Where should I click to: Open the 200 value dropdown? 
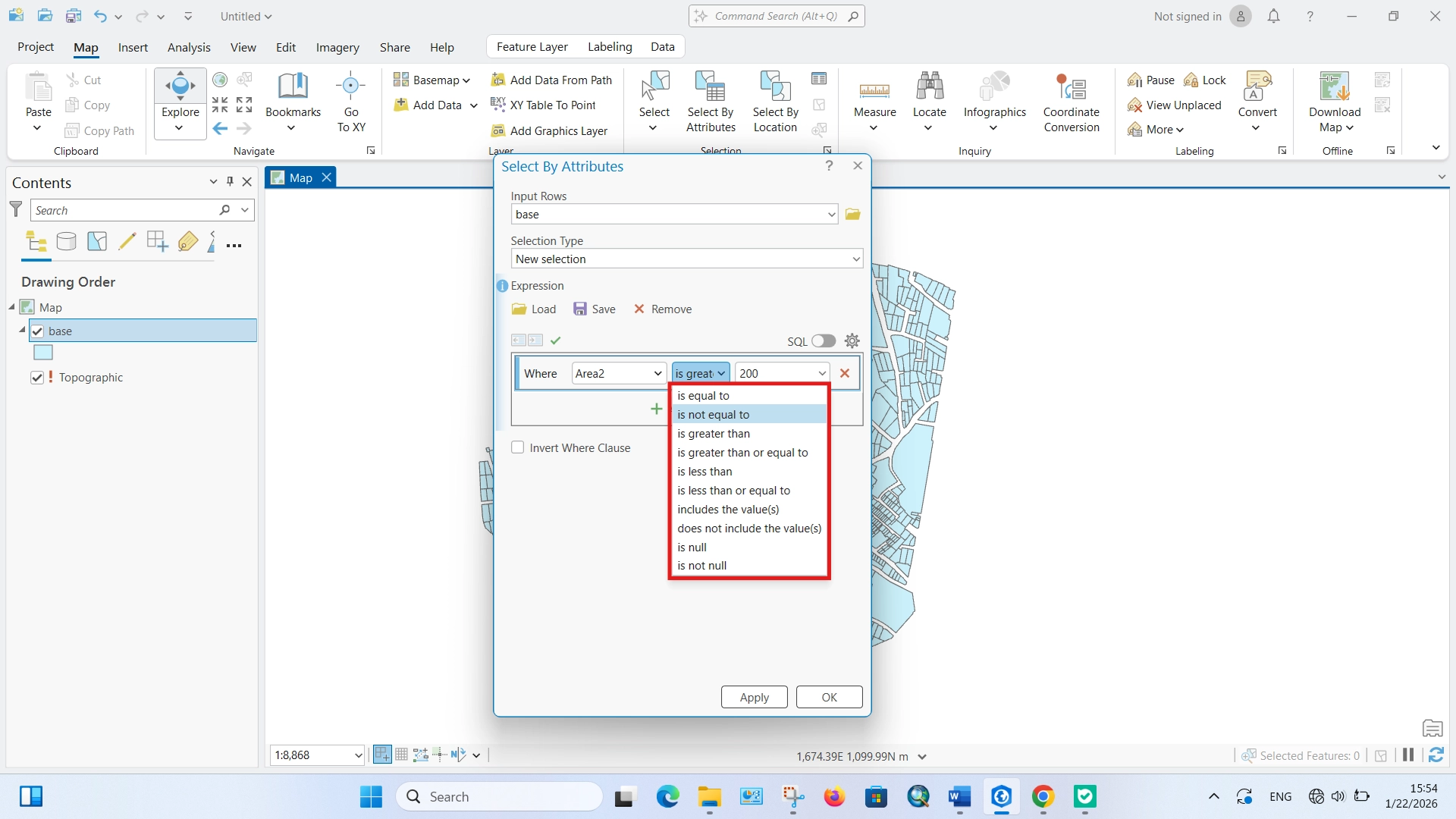pyautogui.click(x=822, y=373)
